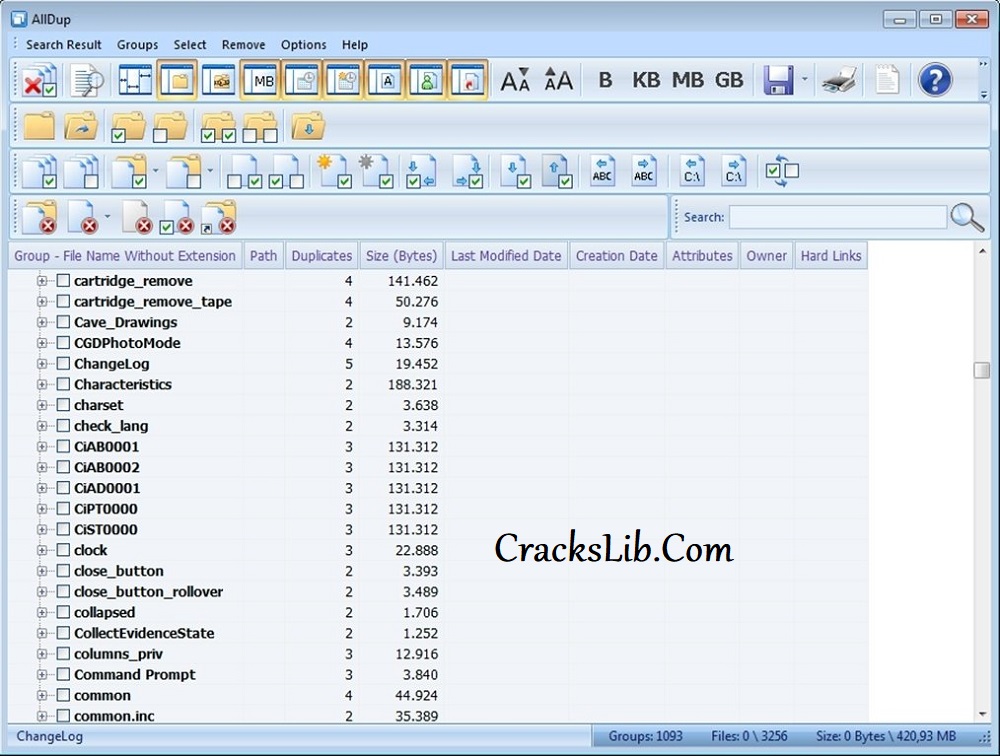
Task: Sort by Size (Bytes) column header
Action: tap(401, 256)
